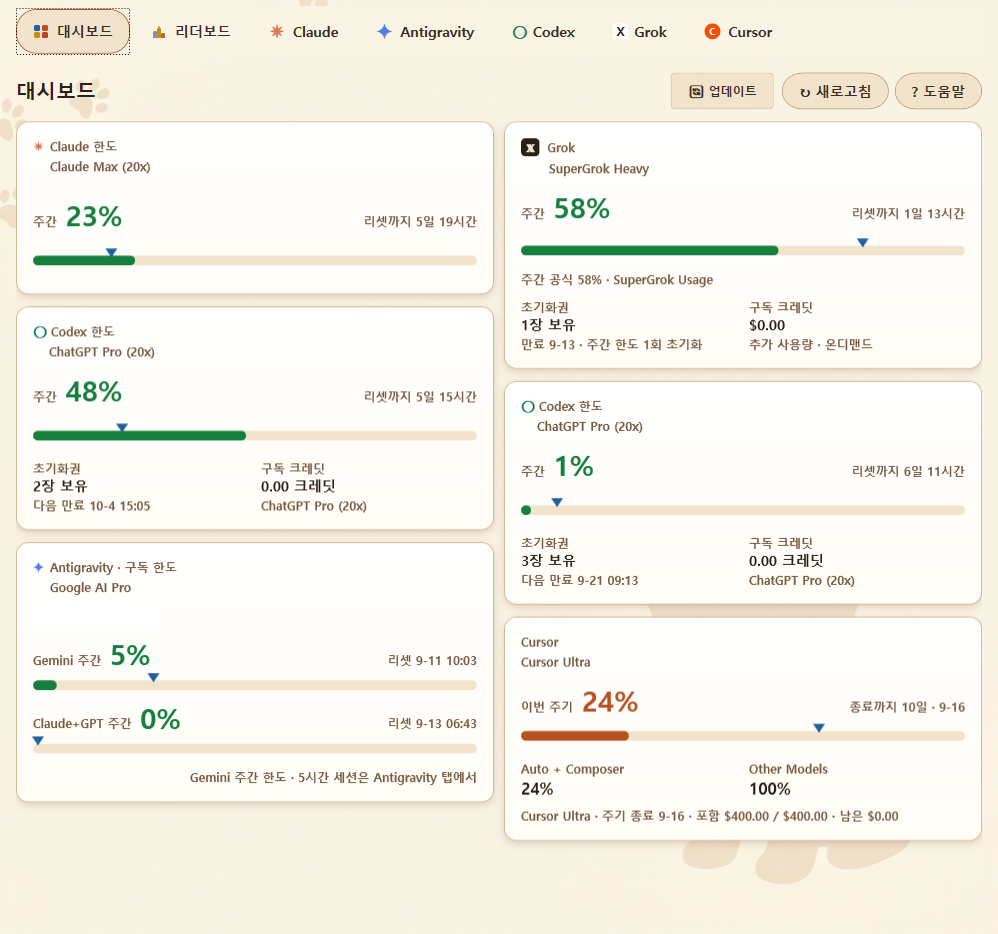
Task: Click the 23% value on Claude card
Action: coord(94,216)
